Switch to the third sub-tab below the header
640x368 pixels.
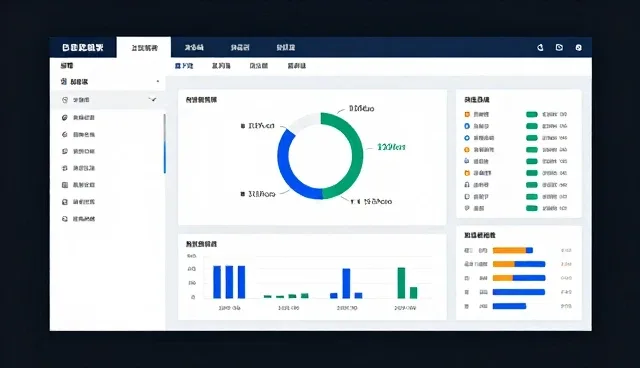click(x=259, y=66)
